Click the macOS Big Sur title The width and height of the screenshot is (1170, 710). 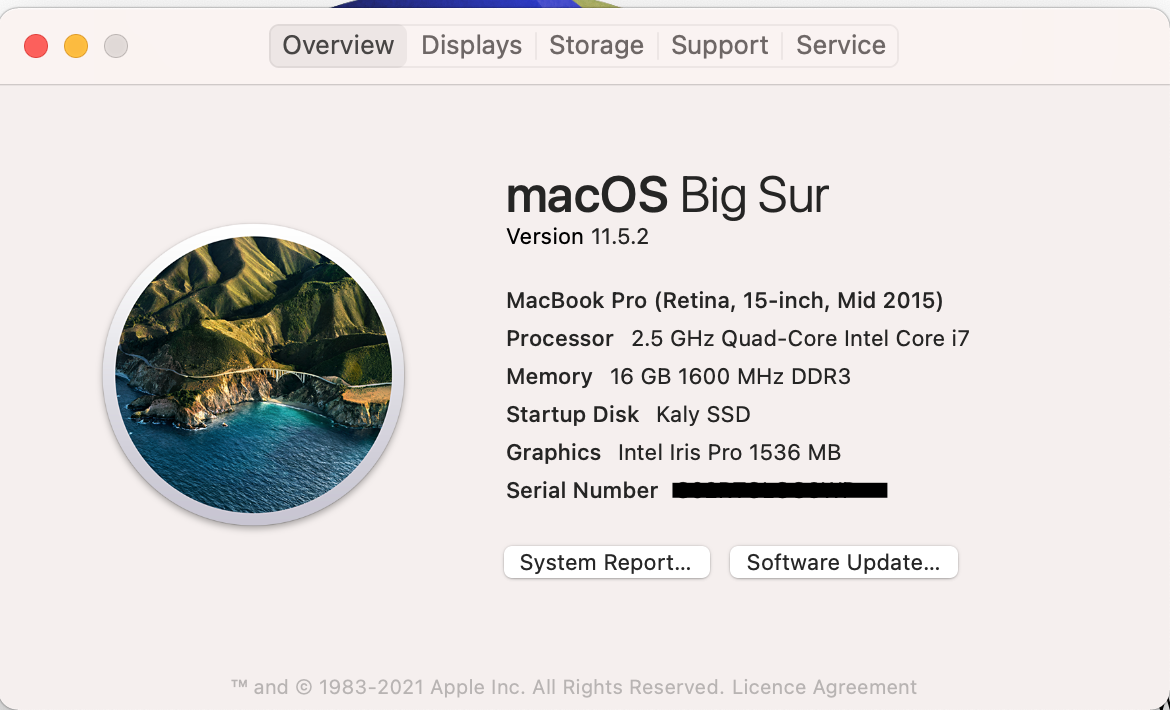click(x=667, y=196)
